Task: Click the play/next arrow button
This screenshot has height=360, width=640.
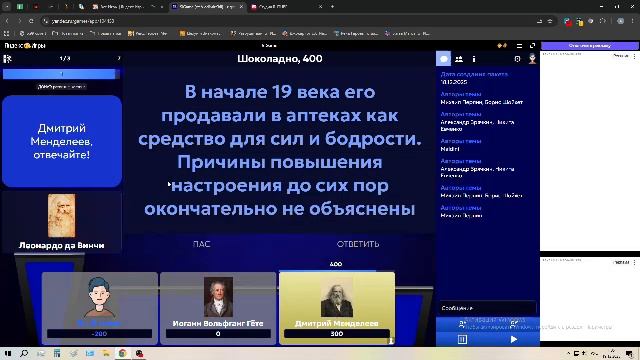Action: 514,339
